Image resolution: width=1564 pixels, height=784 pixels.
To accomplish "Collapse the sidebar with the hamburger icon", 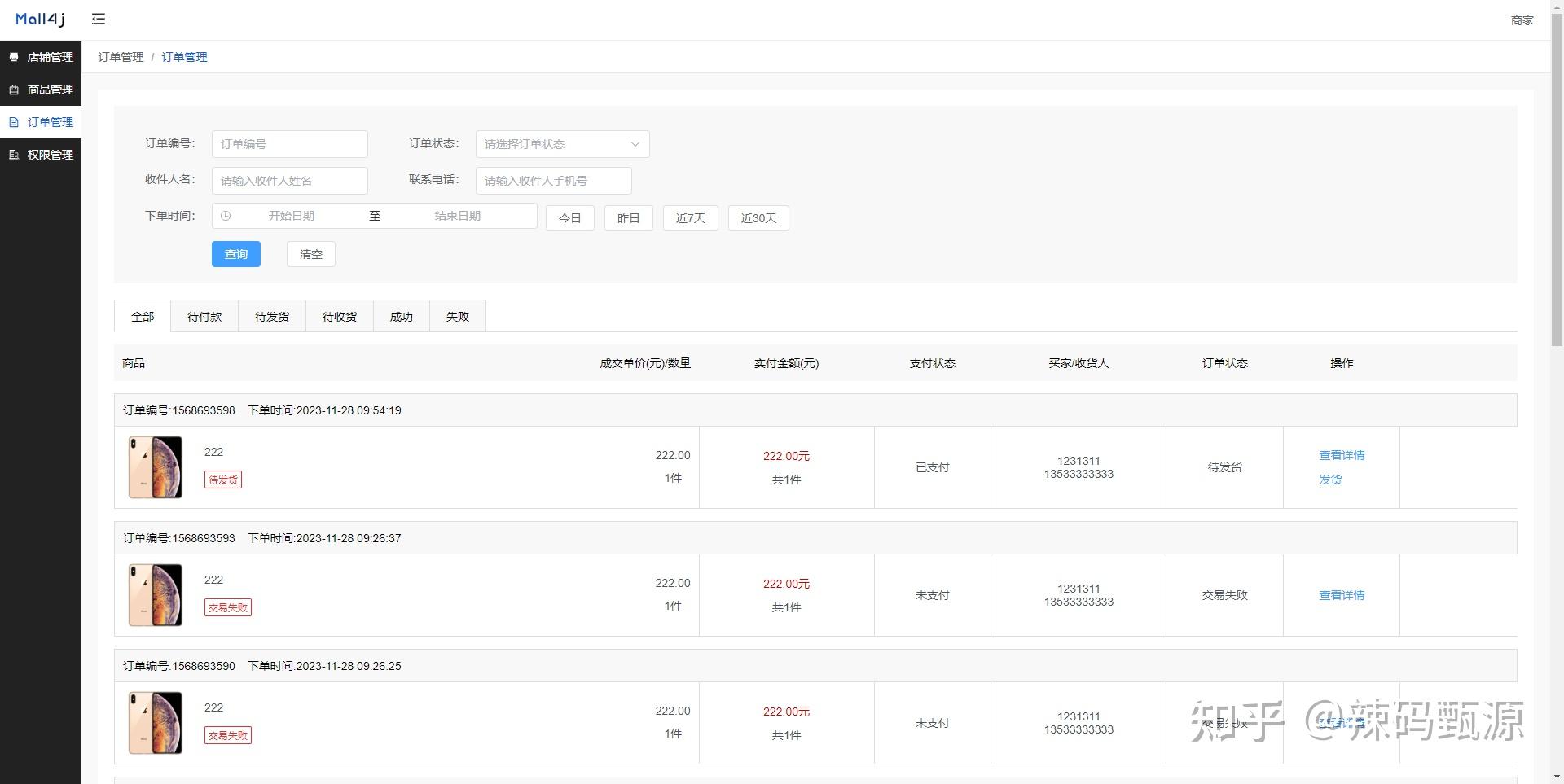I will 99,19.
